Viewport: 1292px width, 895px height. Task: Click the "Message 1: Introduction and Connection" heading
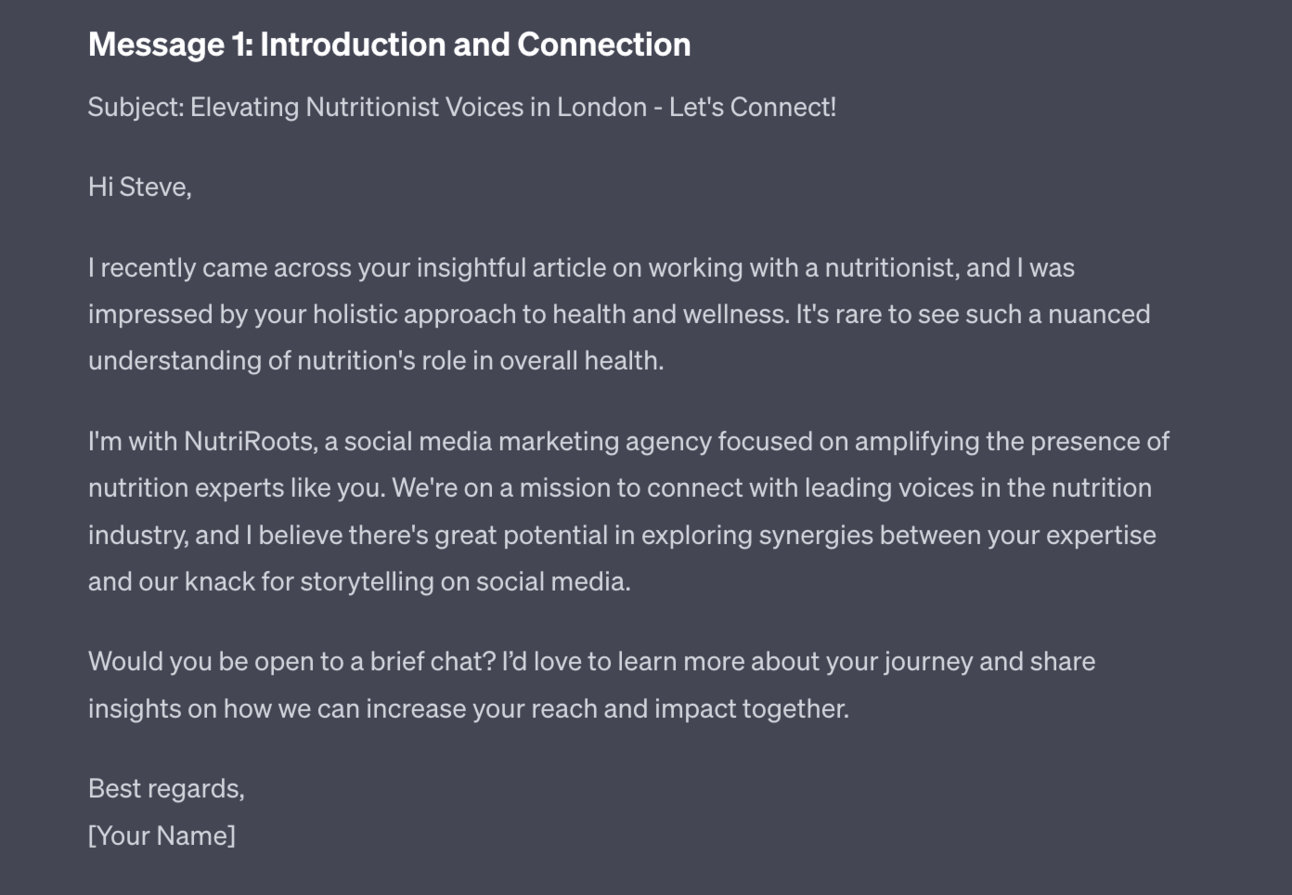coord(389,45)
